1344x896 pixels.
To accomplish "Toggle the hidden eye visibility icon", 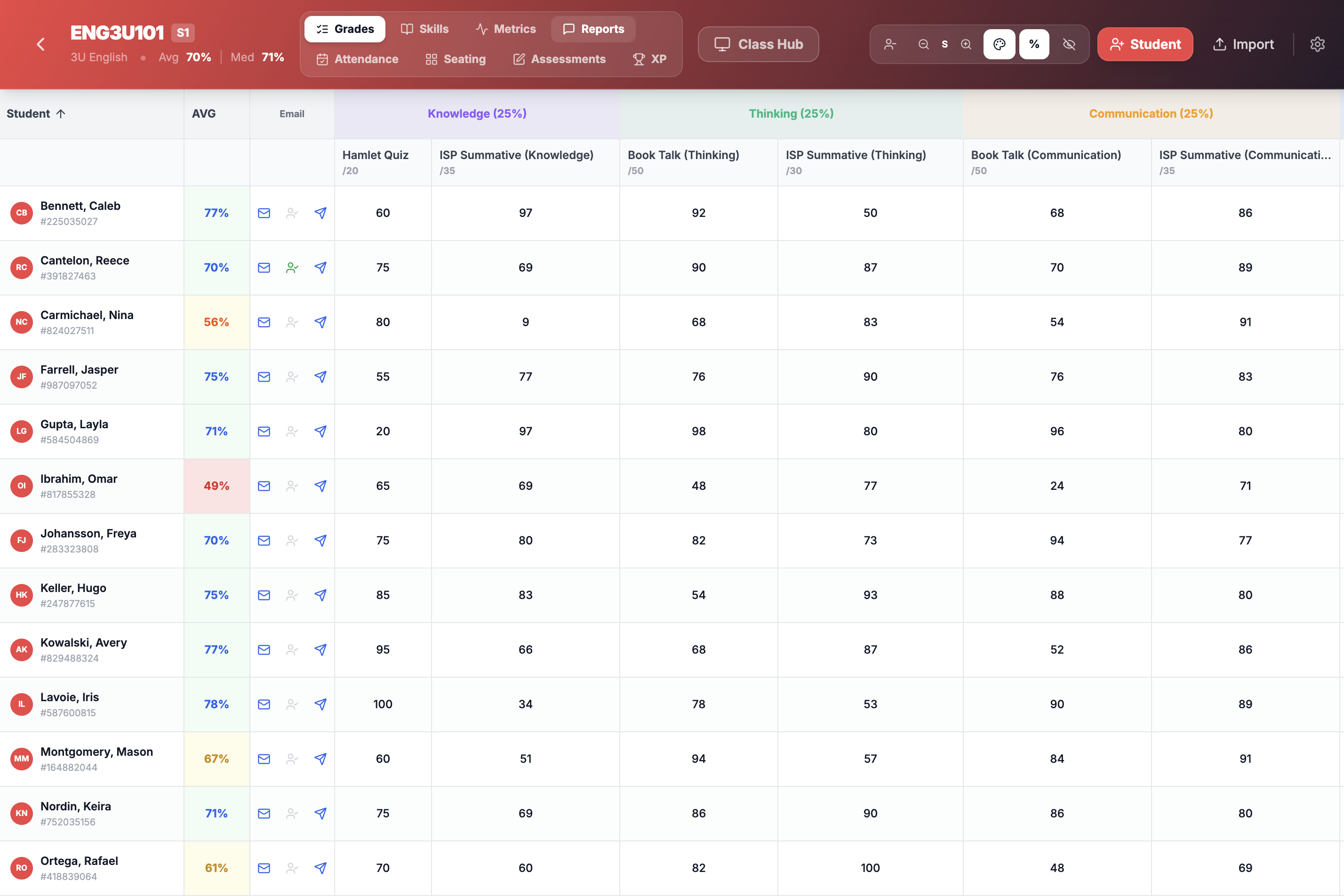I will [1069, 44].
